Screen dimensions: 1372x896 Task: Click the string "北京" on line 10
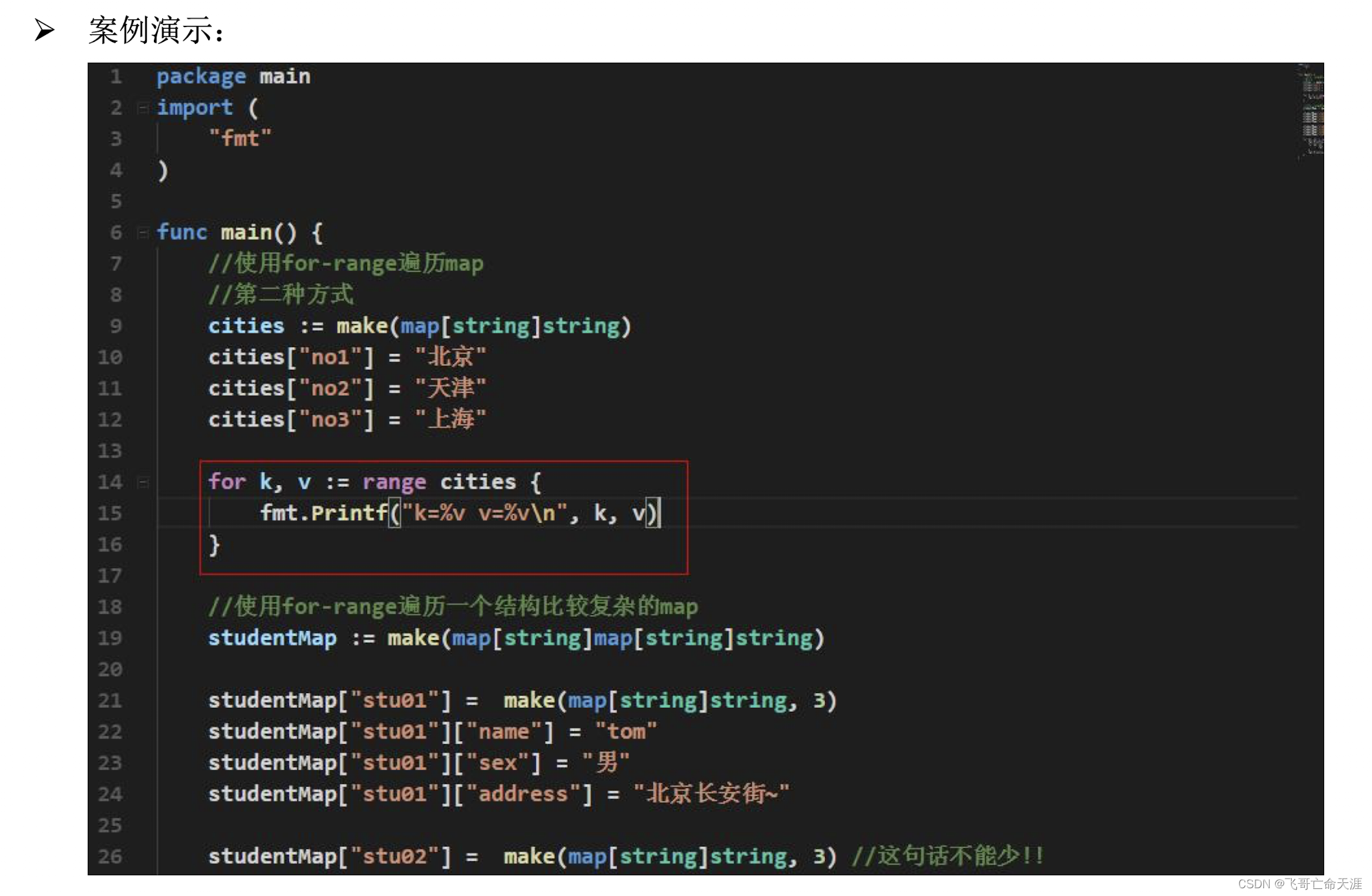click(451, 357)
